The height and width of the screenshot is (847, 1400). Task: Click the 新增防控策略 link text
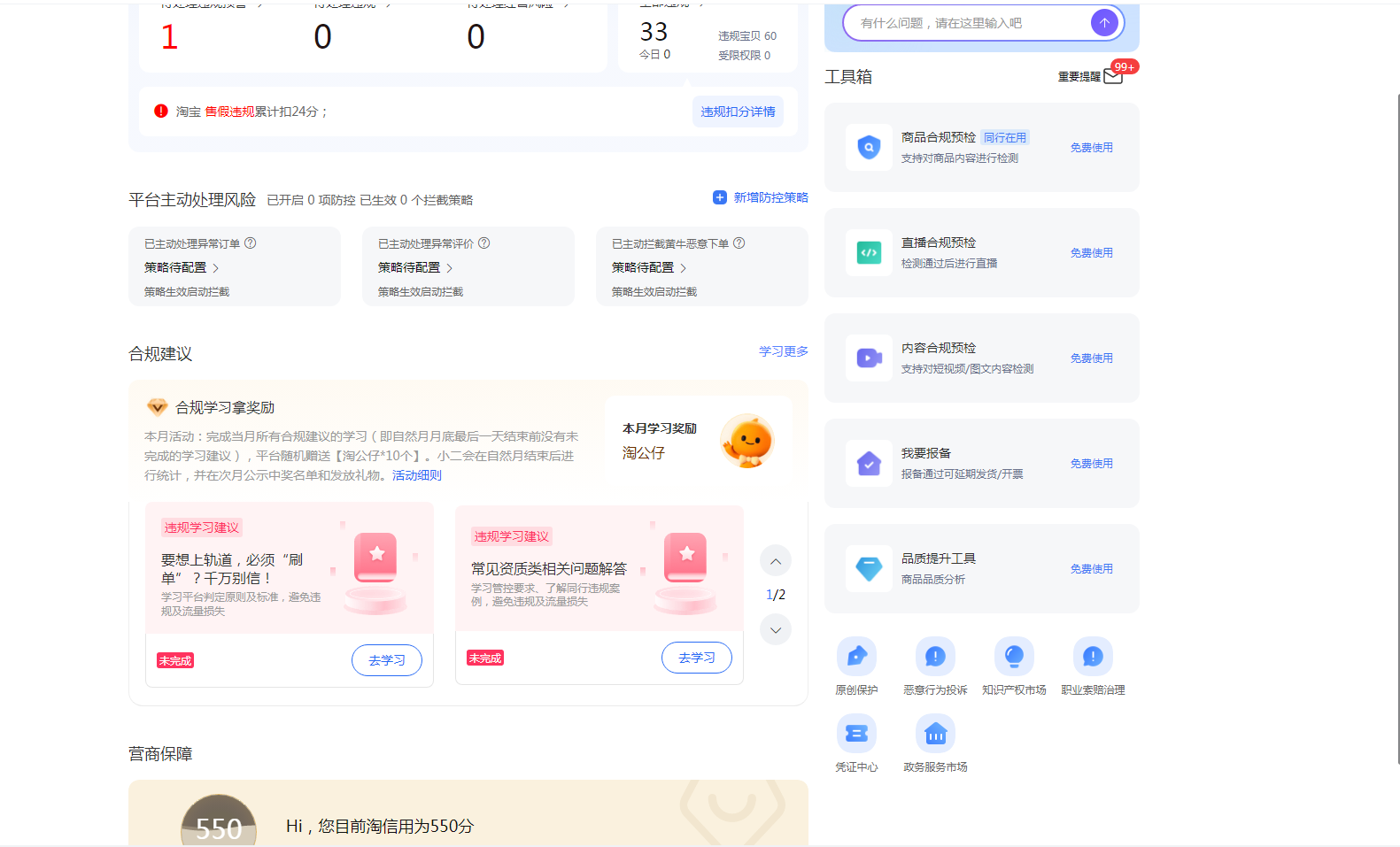[771, 197]
